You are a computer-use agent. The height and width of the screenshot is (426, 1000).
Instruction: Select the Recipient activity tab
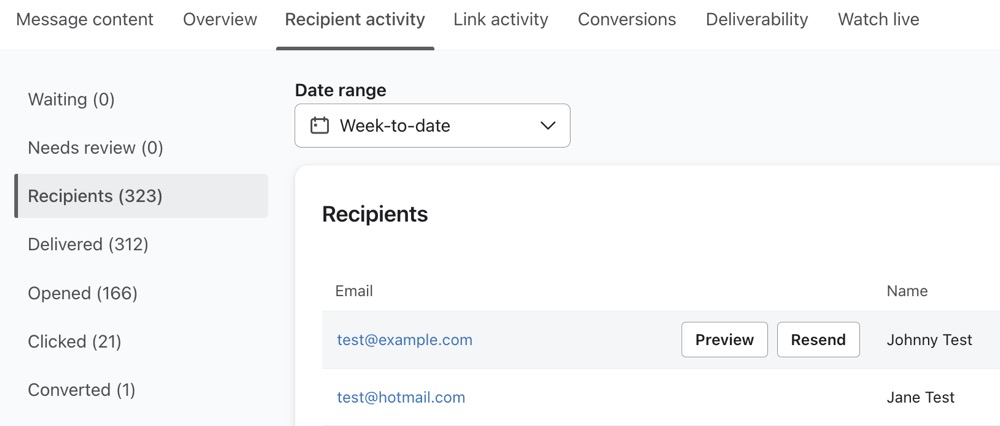tap(355, 19)
